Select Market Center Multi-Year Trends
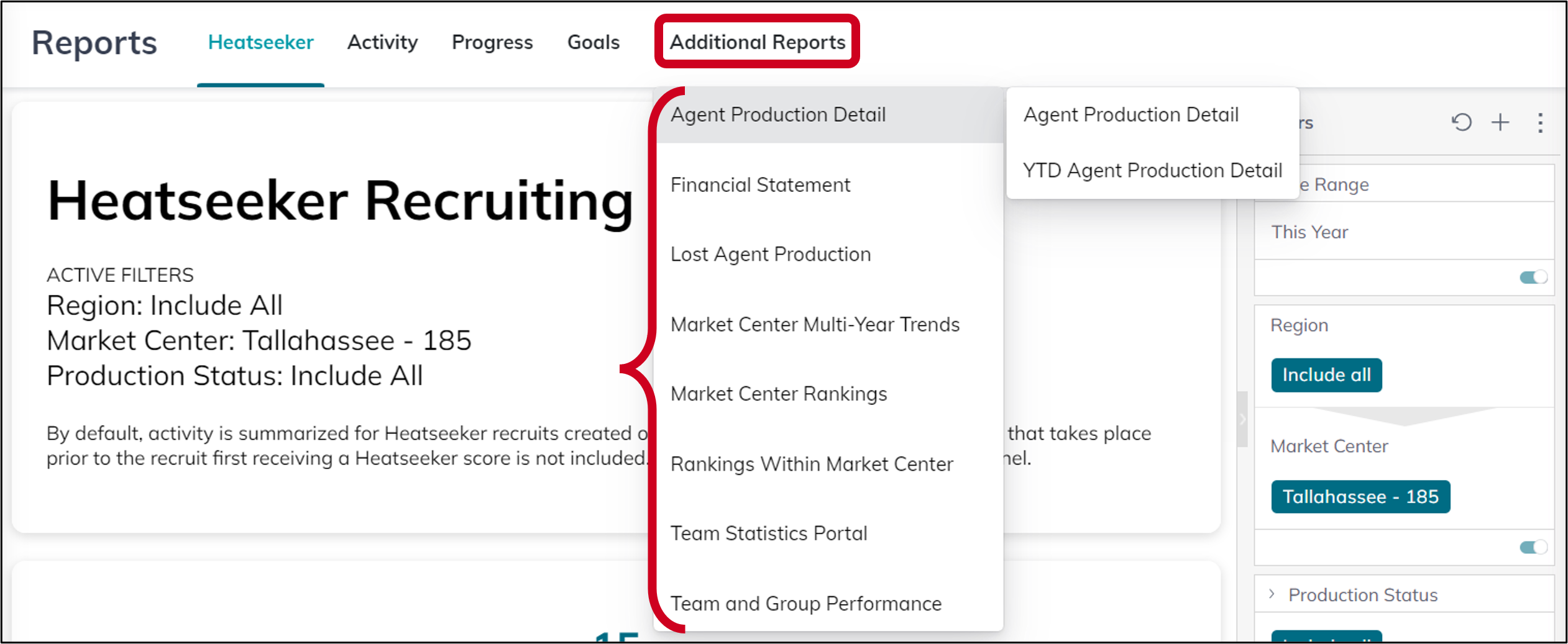This screenshot has width=1568, height=644. [815, 324]
